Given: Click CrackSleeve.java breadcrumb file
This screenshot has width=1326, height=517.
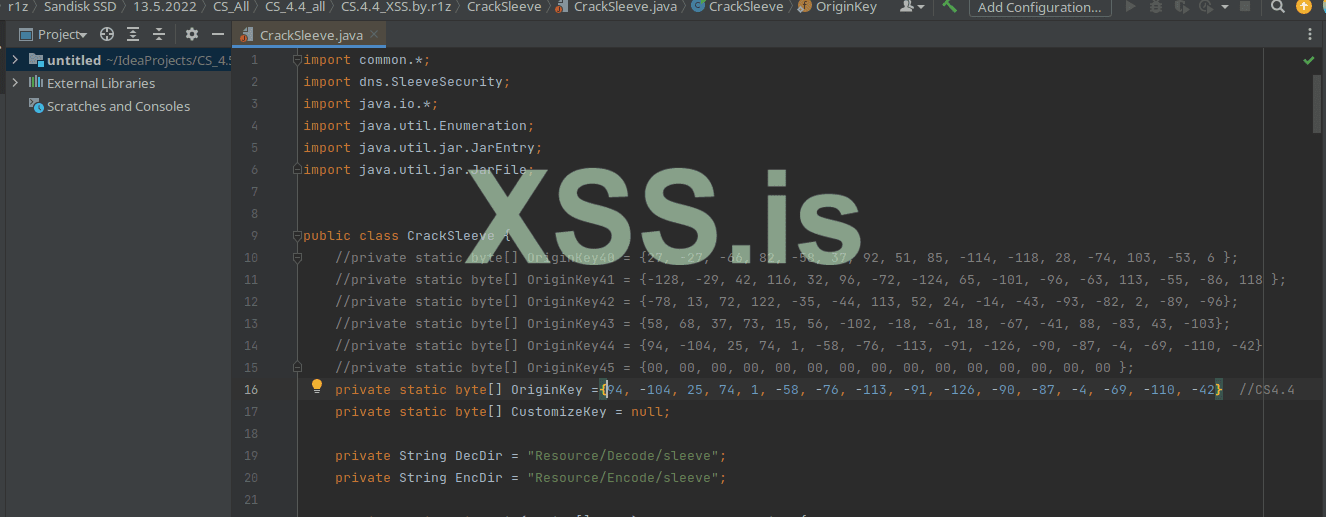Looking at the screenshot, I should click(617, 7).
